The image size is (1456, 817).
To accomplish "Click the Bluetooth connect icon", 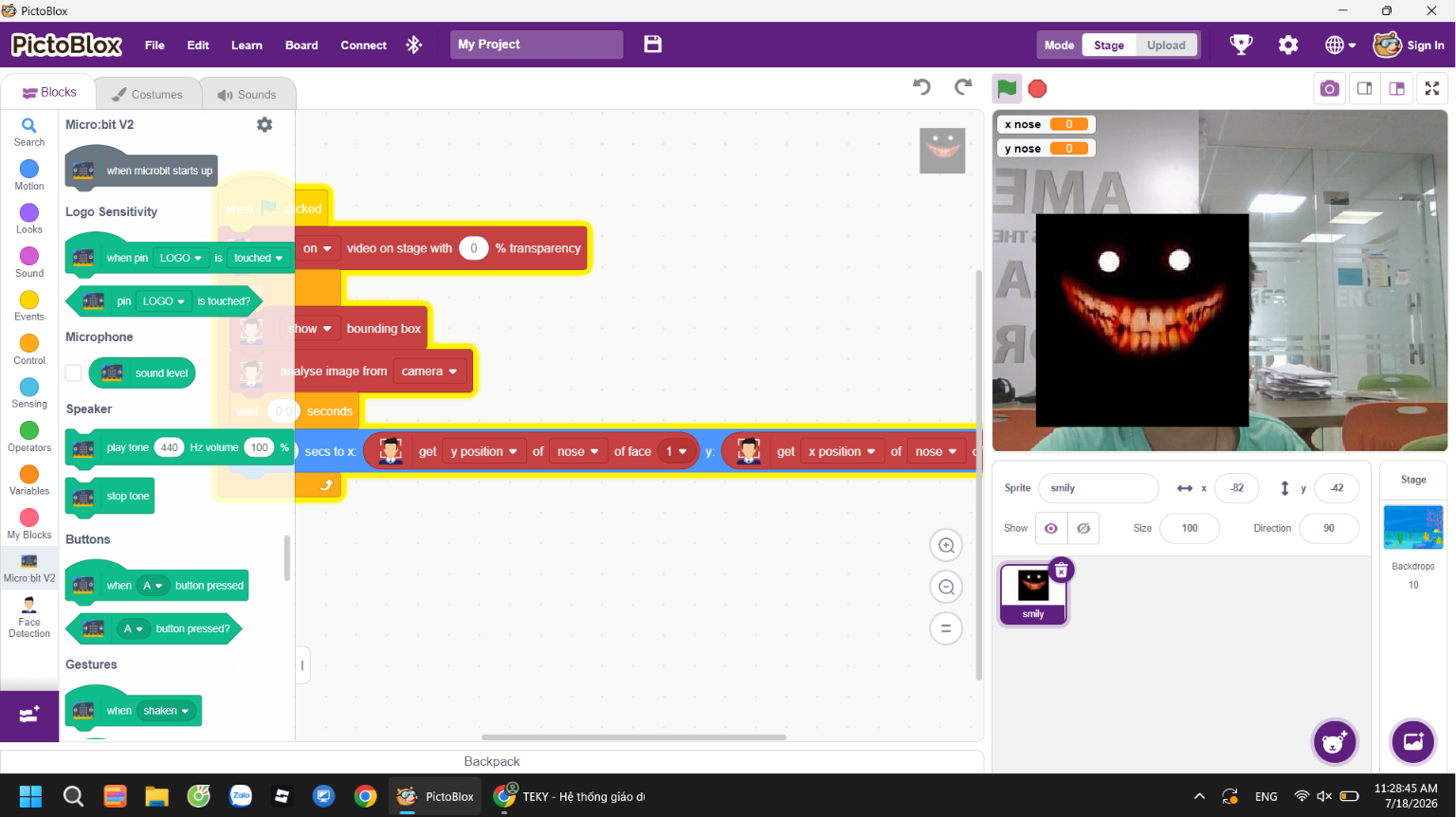I will (x=414, y=45).
